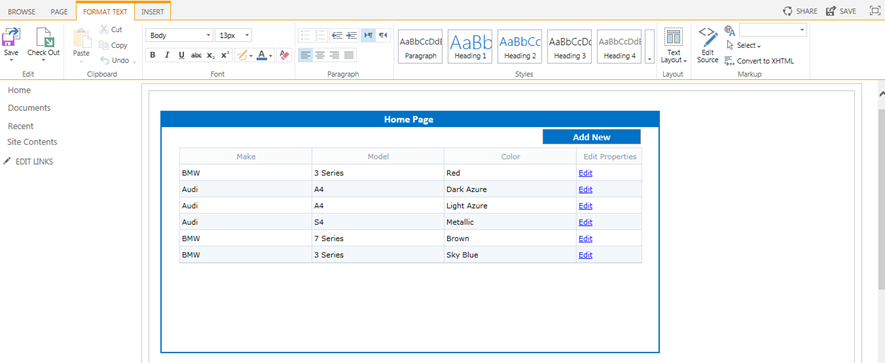Expand the Save dropdown arrow
Screen dimensions: 885x363
click(11, 59)
